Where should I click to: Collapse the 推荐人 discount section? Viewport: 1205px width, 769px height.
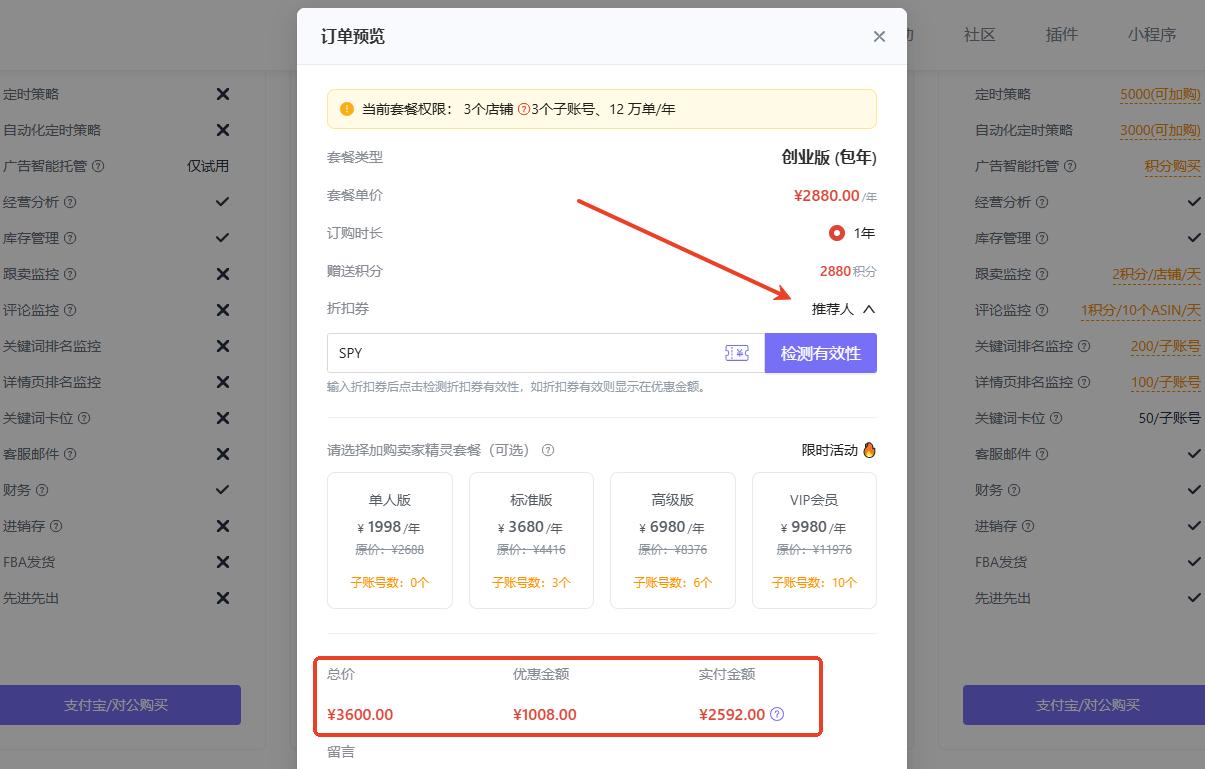(868, 309)
